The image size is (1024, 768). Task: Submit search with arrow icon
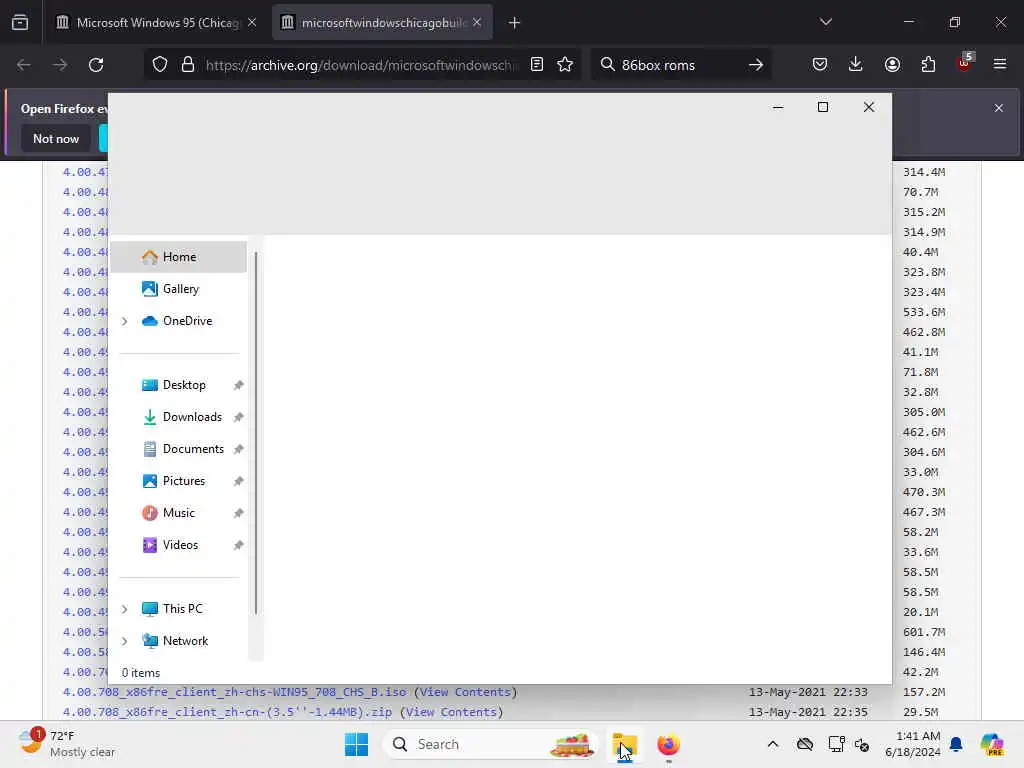tap(756, 65)
